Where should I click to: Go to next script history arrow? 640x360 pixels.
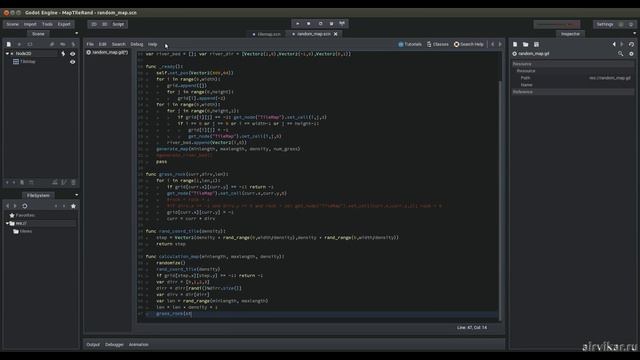(x=500, y=44)
